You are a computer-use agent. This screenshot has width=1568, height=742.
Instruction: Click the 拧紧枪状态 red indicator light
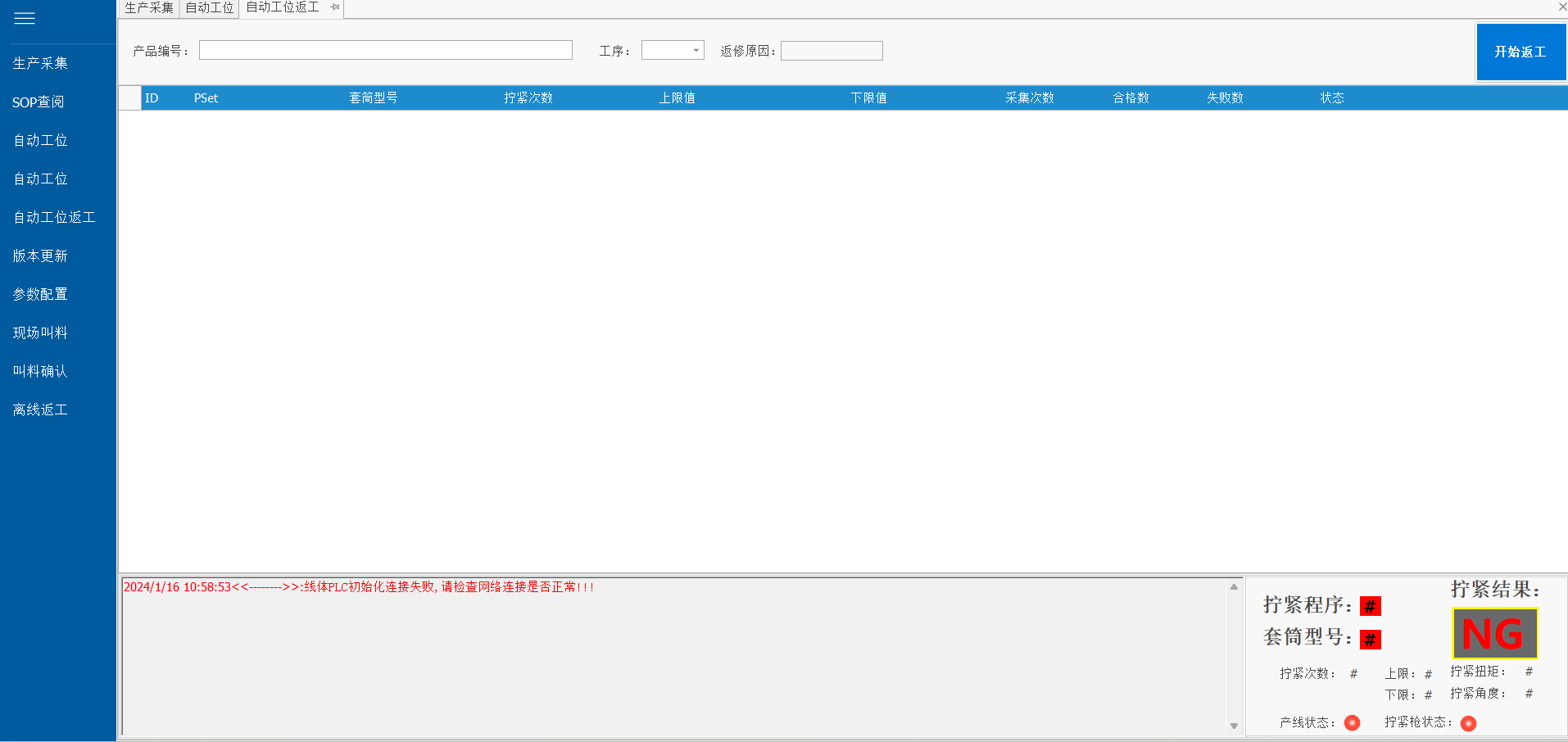[x=1469, y=723]
